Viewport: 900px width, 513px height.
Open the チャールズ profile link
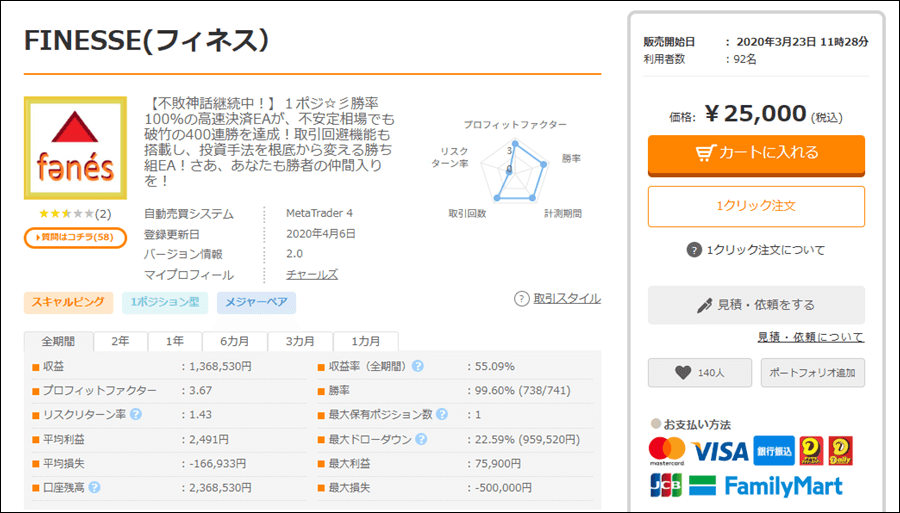click(x=312, y=275)
